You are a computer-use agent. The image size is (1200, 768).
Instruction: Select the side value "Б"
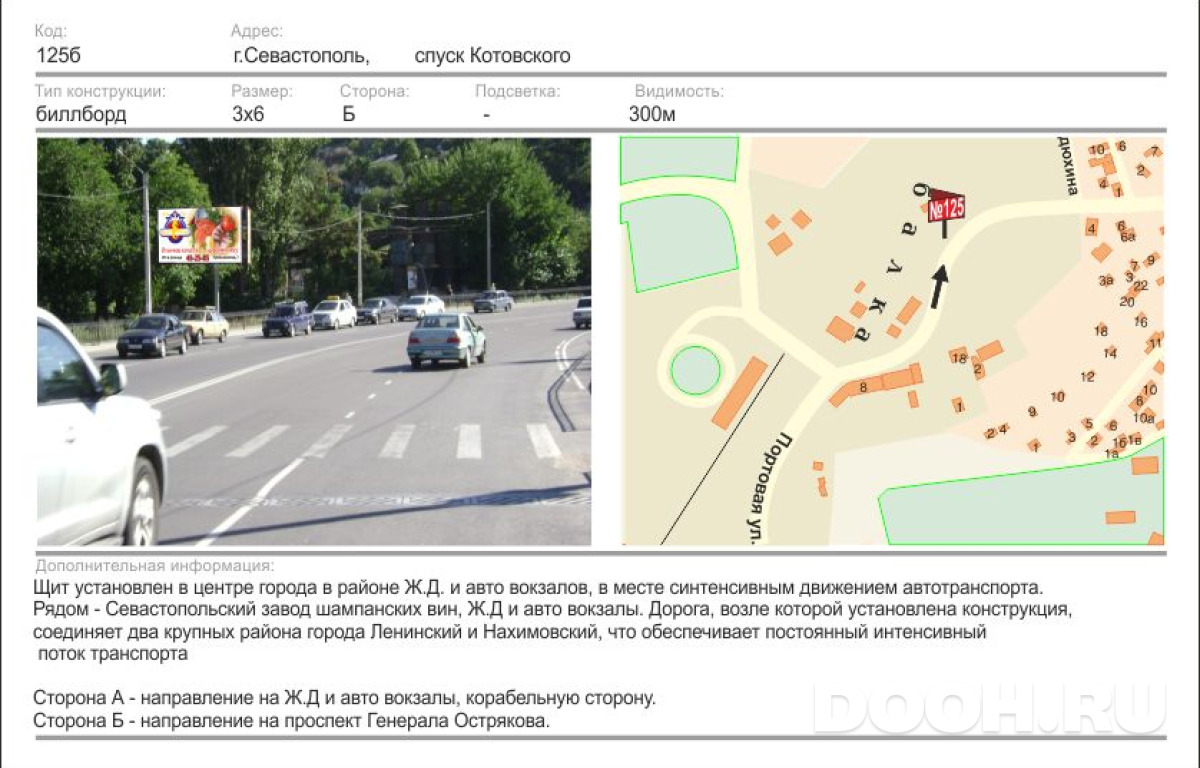point(348,114)
